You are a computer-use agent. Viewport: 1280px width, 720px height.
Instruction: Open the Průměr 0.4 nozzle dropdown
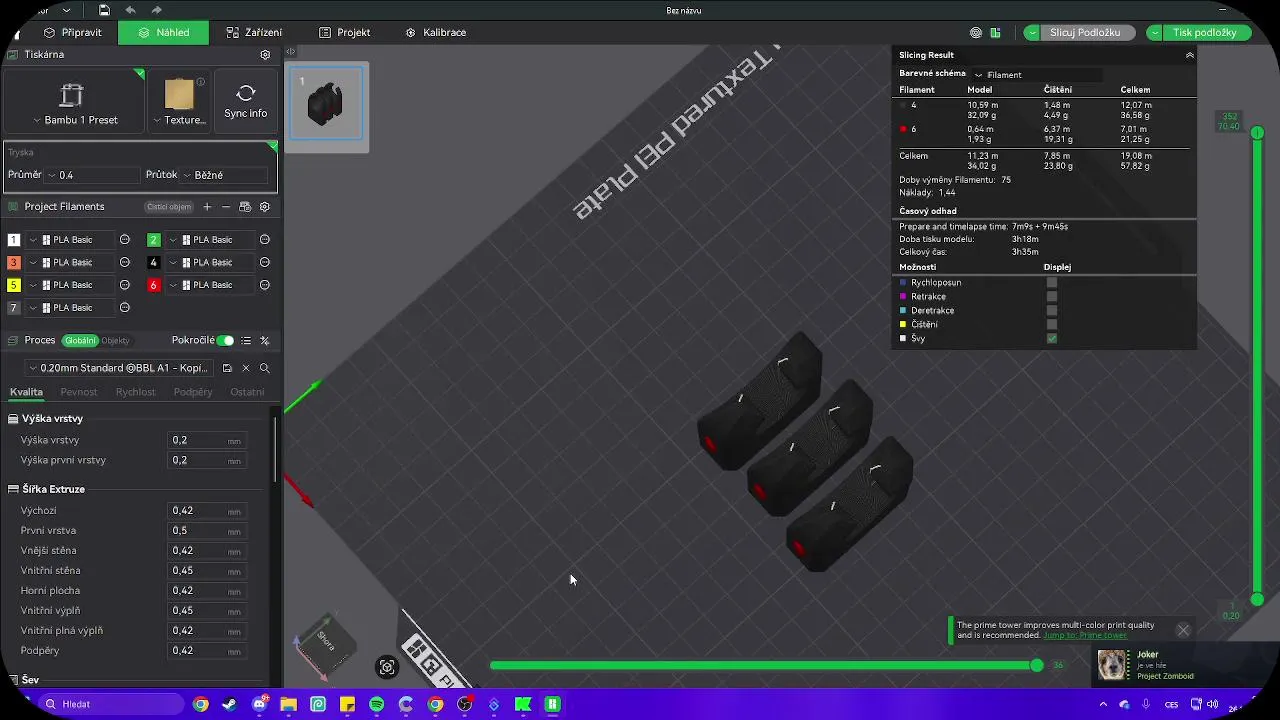pos(92,175)
